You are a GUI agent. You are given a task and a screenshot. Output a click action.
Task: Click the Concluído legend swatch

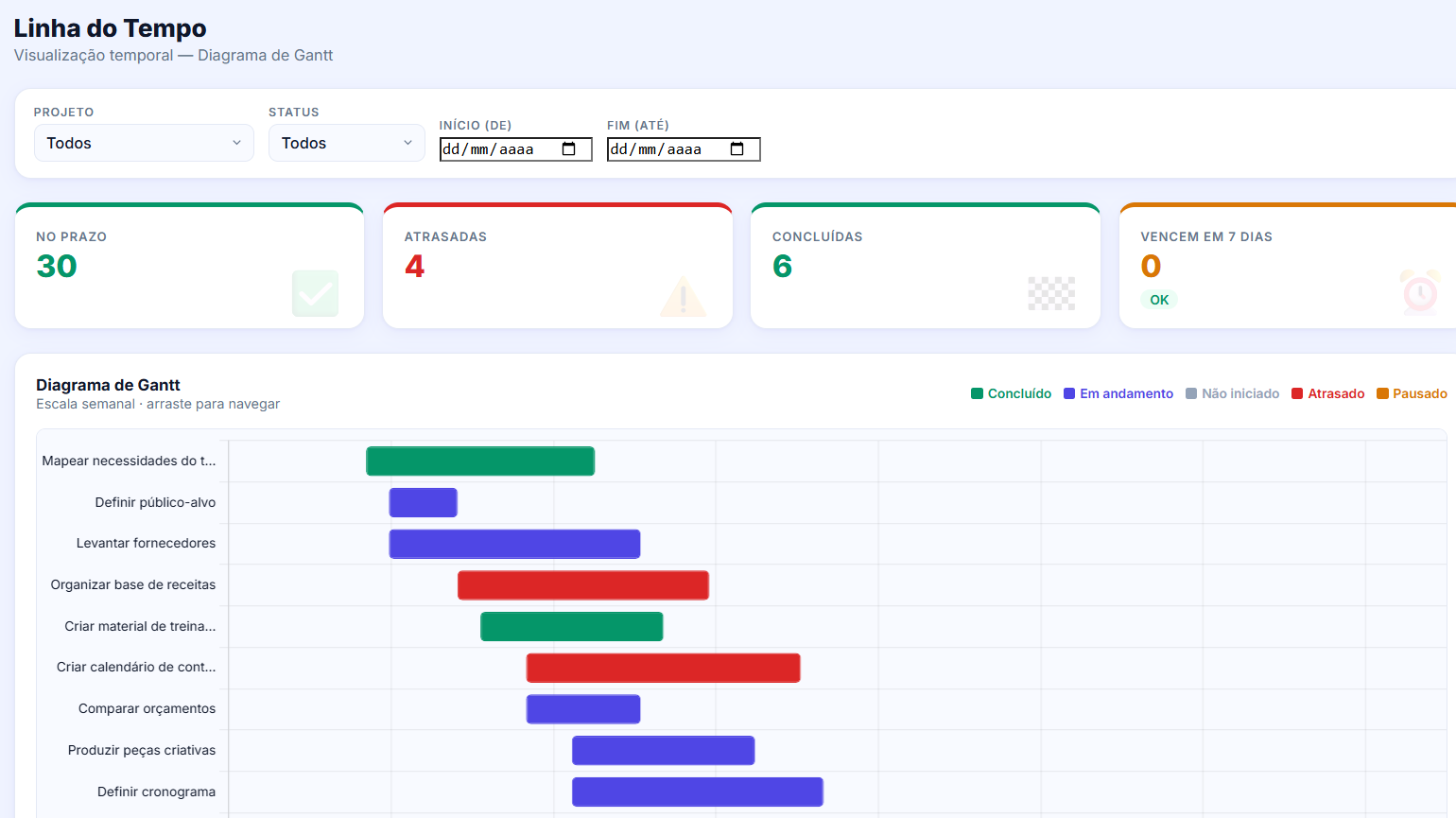pos(978,393)
